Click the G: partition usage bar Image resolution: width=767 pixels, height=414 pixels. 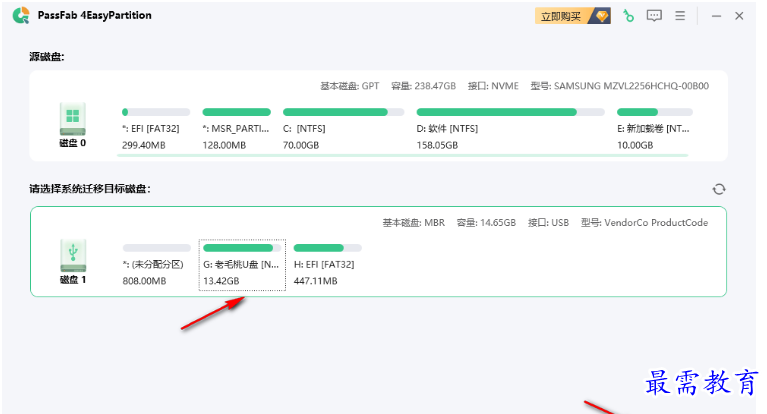click(242, 248)
